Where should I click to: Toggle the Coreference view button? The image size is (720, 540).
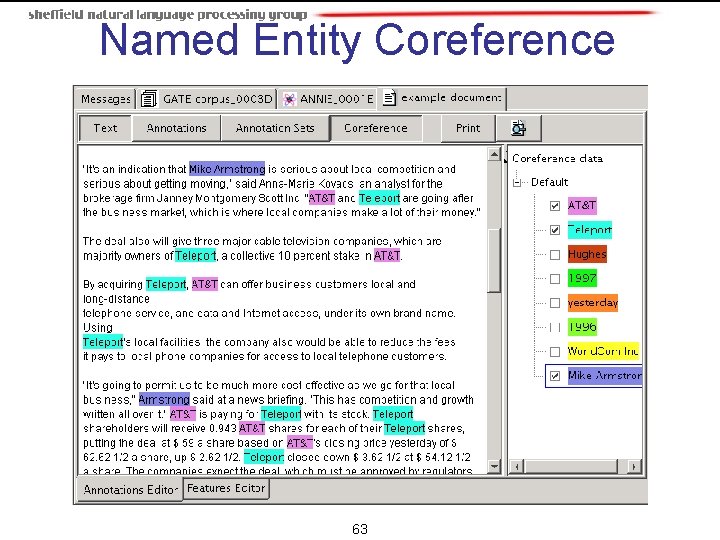(x=376, y=128)
